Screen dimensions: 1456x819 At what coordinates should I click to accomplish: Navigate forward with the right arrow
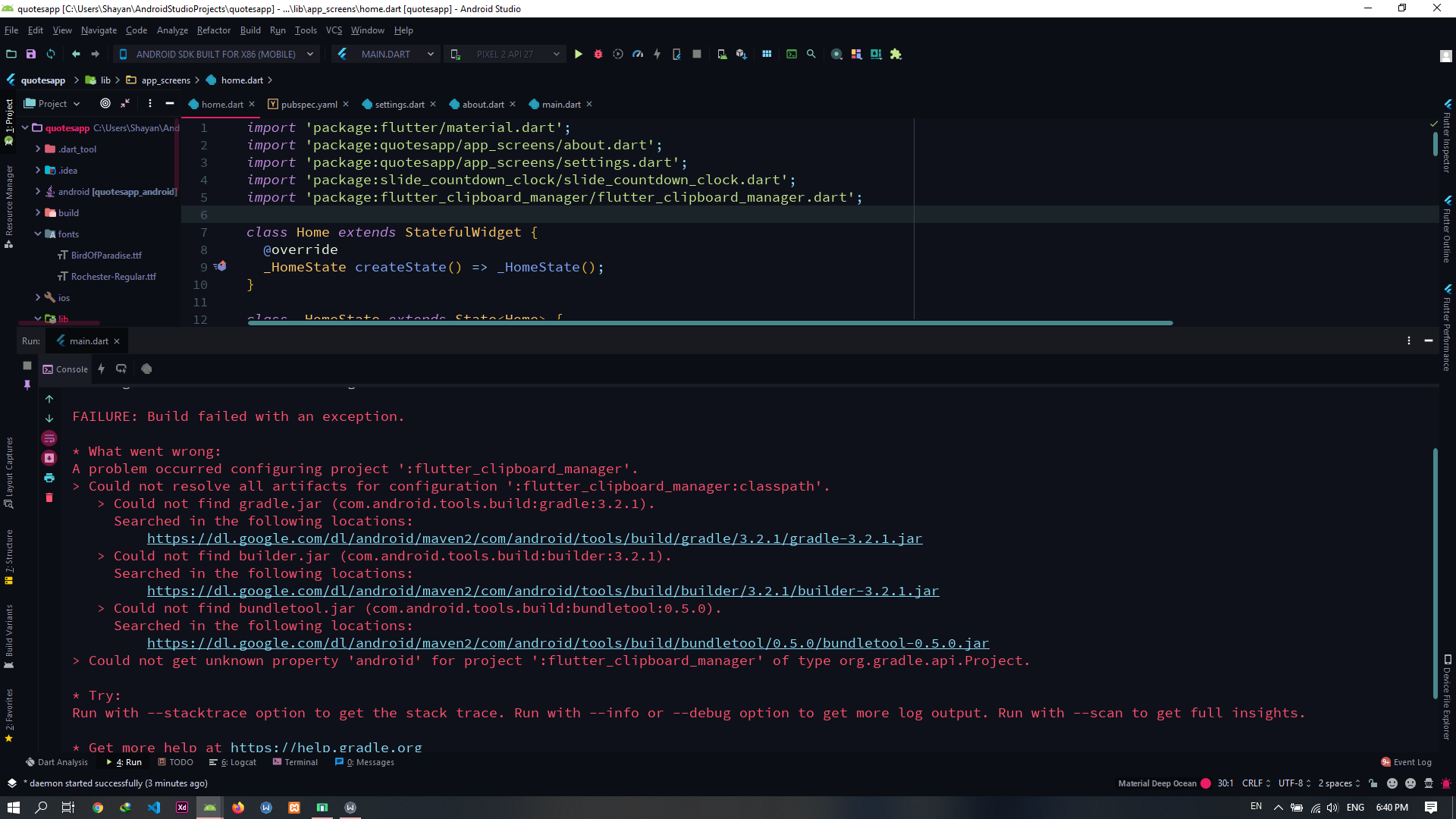pos(96,55)
